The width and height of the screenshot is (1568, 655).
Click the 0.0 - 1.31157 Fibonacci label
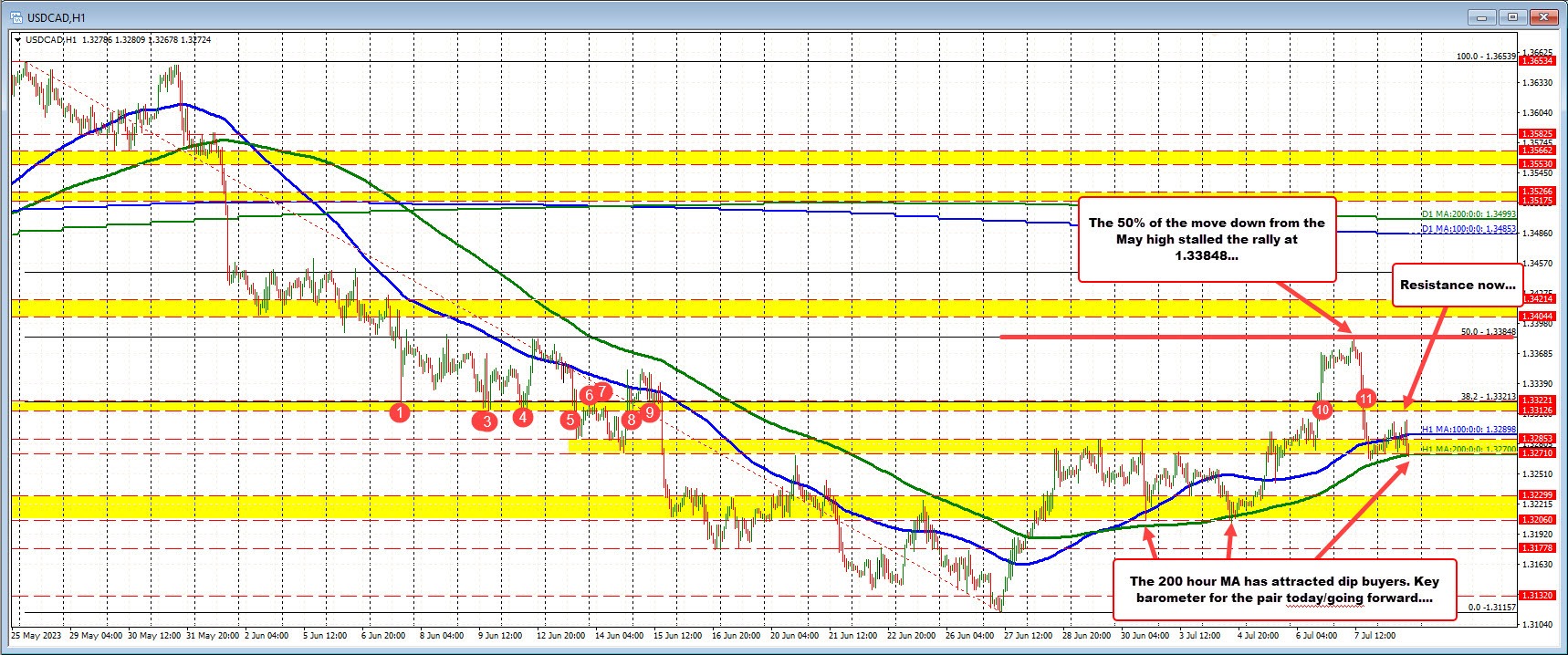[x=1491, y=607]
